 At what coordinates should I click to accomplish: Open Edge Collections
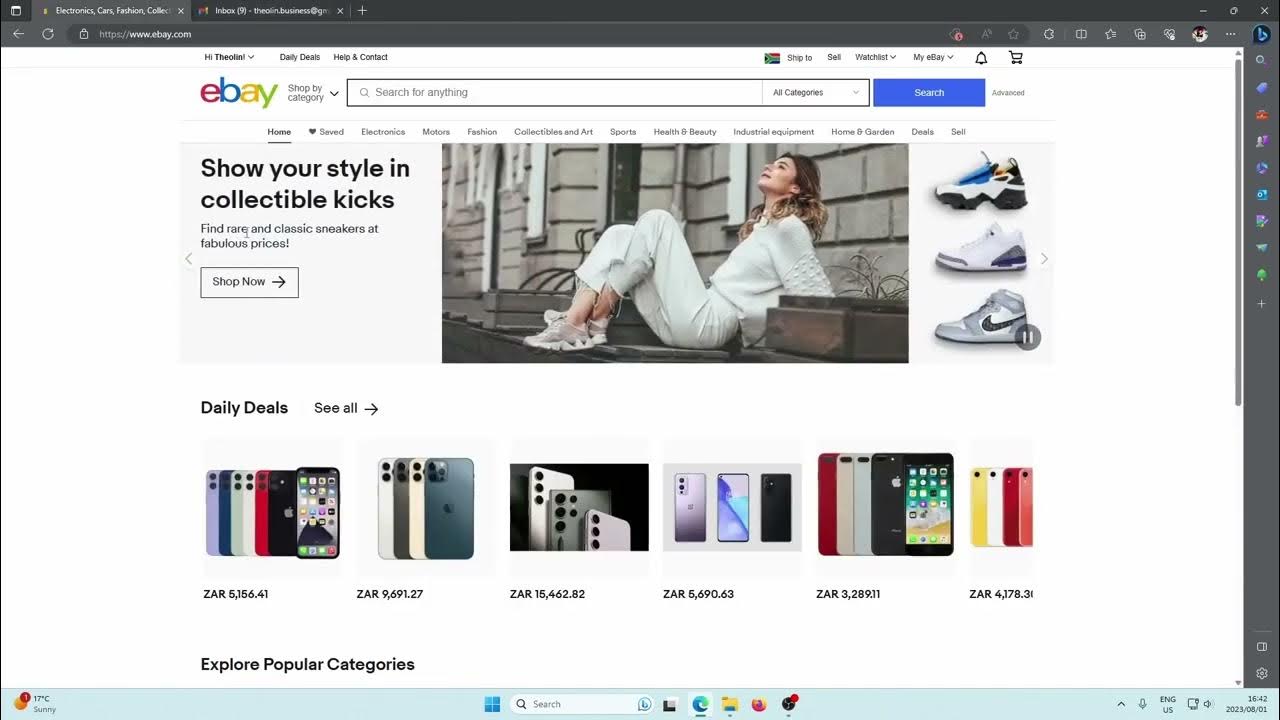1140,34
